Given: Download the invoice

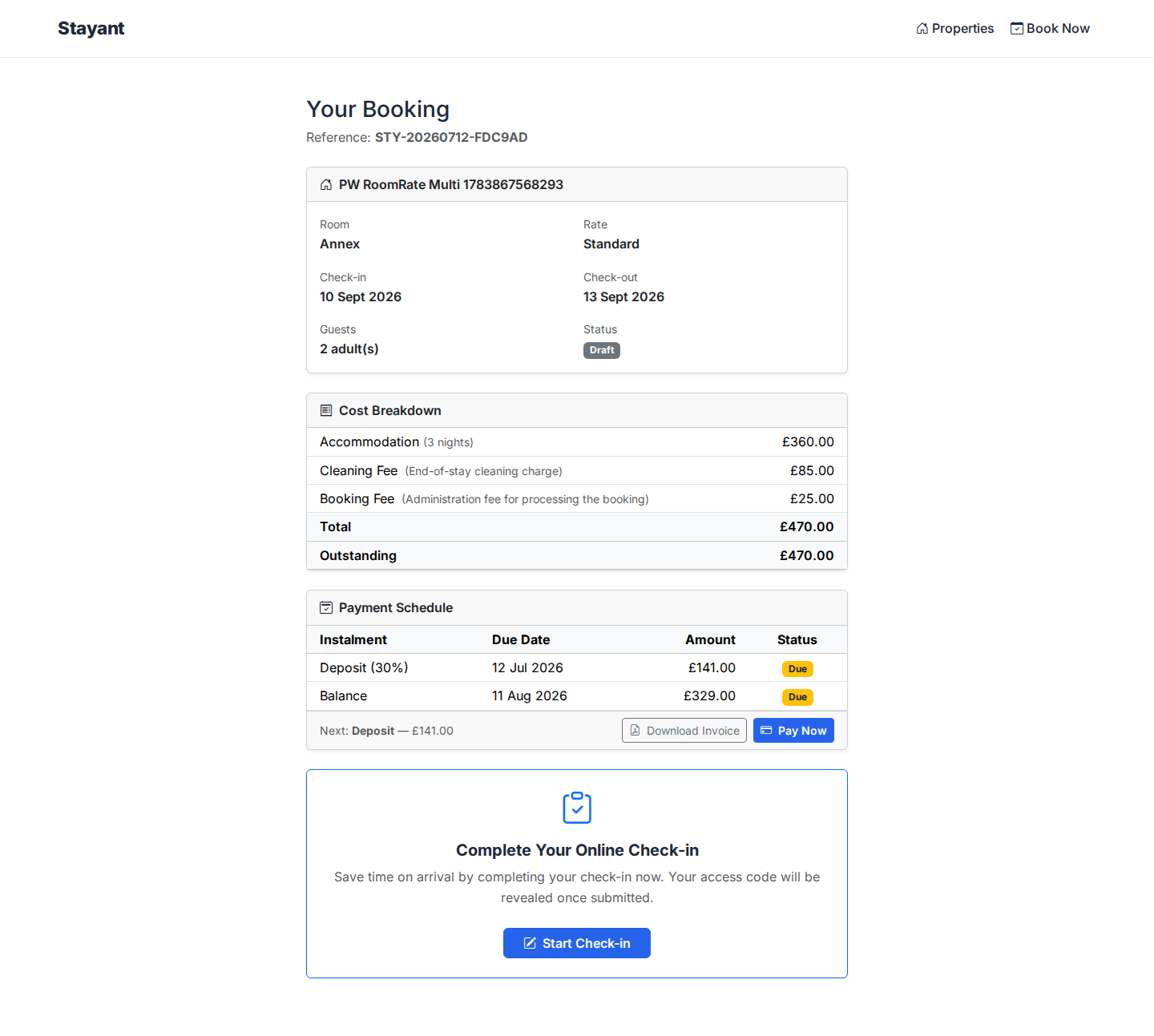Looking at the screenshot, I should click(x=684, y=730).
